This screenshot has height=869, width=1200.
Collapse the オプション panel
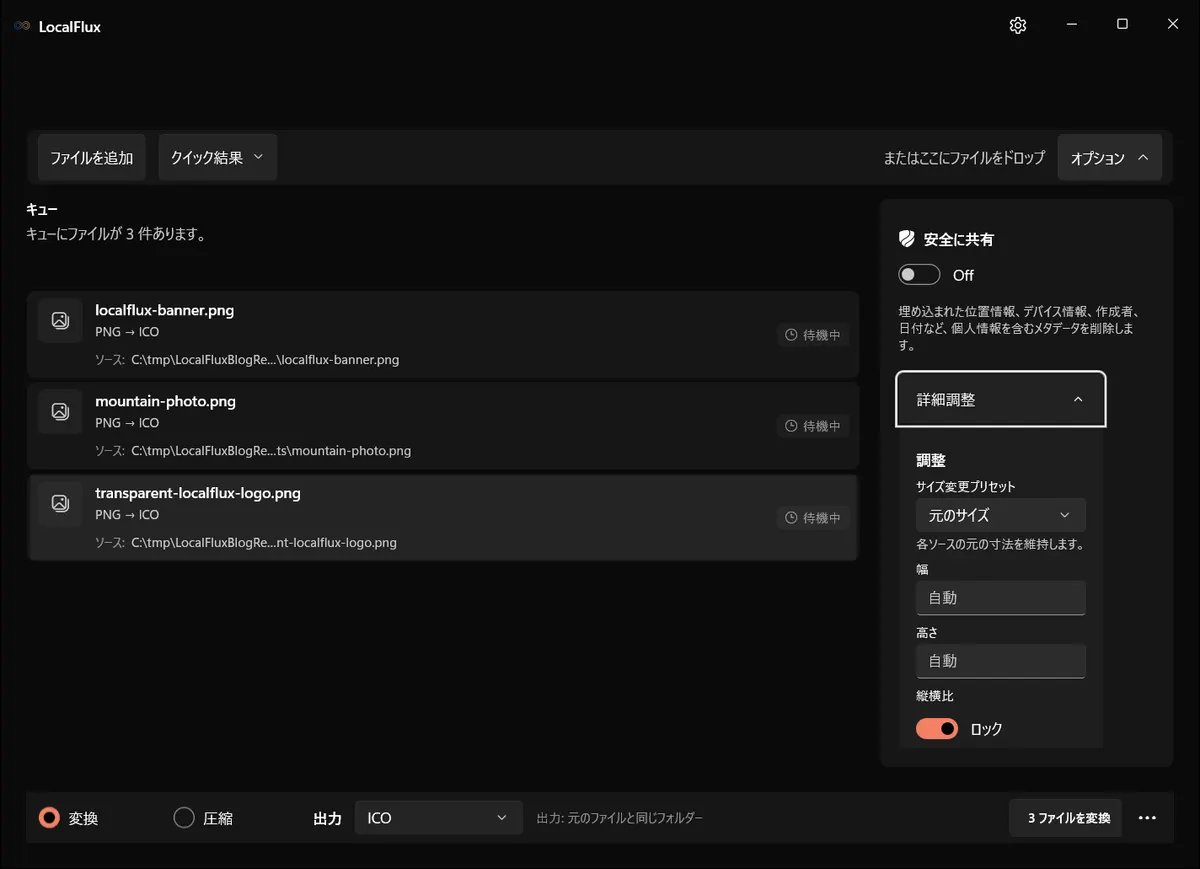pyautogui.click(x=1109, y=158)
